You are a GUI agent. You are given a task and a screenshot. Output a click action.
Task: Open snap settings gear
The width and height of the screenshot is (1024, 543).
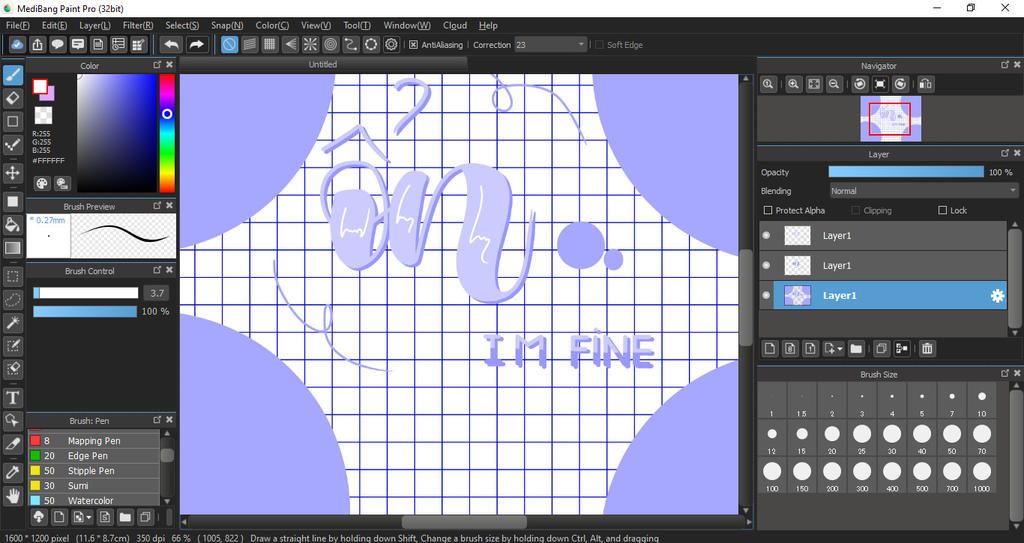tap(391, 44)
